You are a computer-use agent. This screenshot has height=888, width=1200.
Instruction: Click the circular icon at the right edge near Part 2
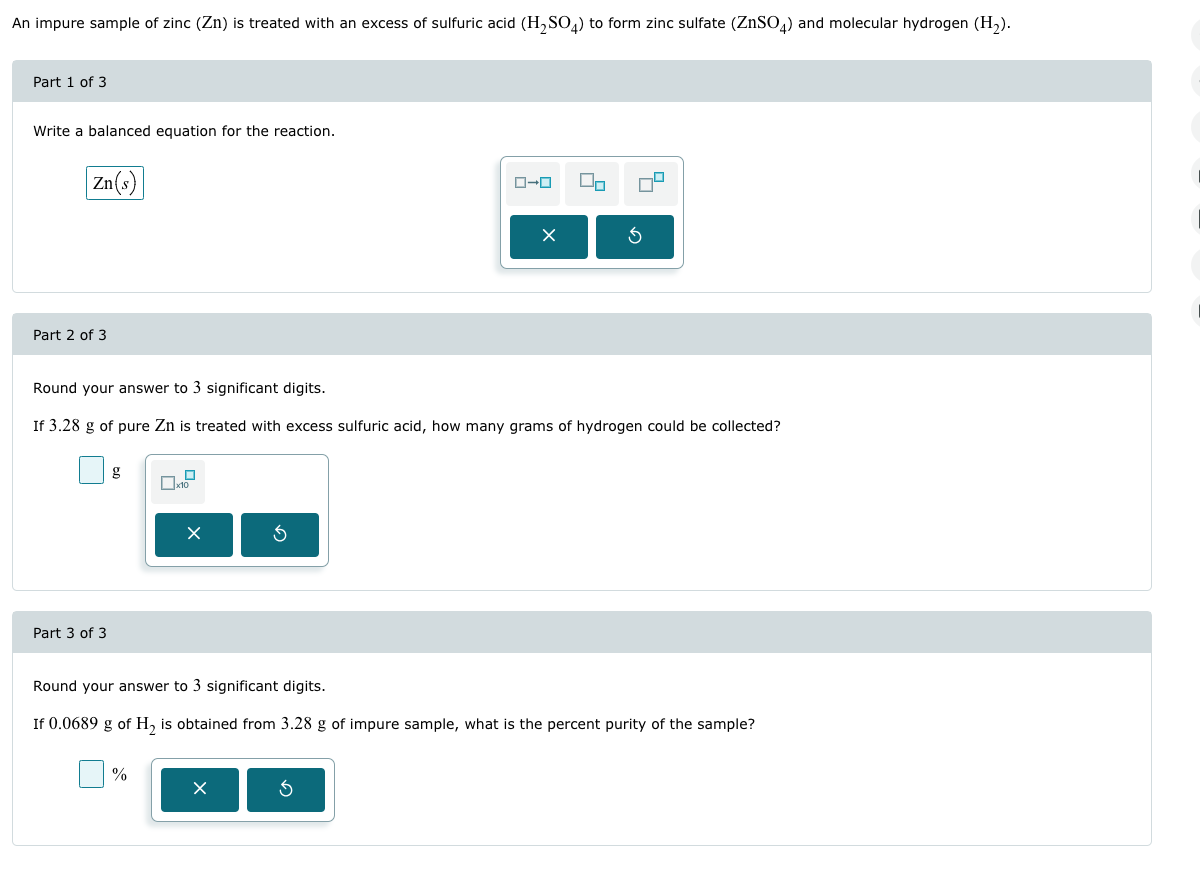(x=1196, y=311)
